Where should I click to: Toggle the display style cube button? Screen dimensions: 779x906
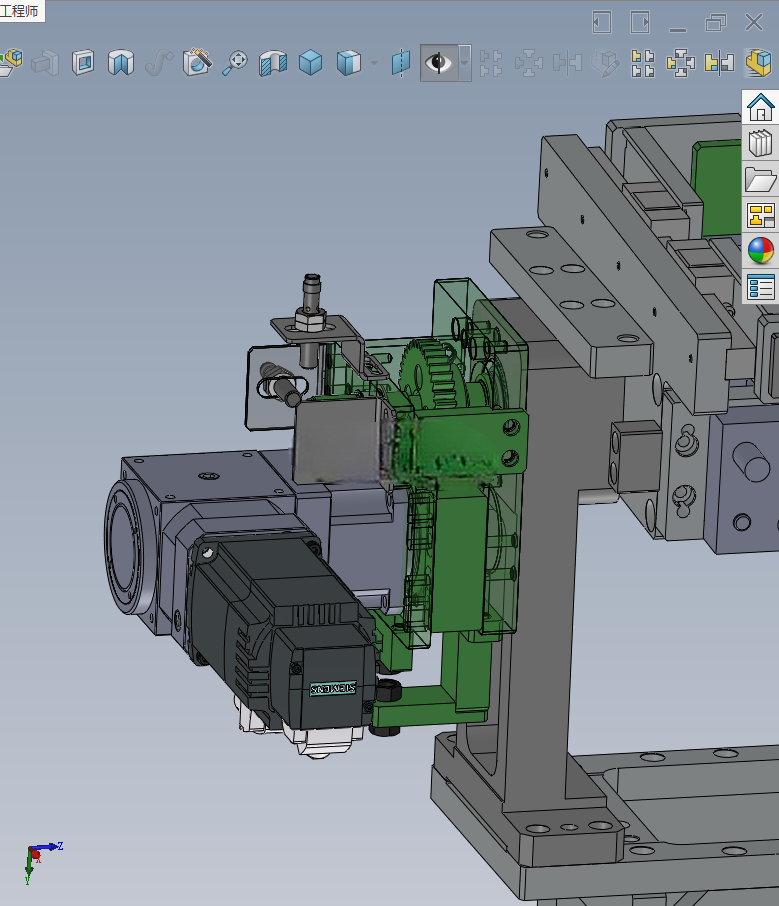(349, 62)
